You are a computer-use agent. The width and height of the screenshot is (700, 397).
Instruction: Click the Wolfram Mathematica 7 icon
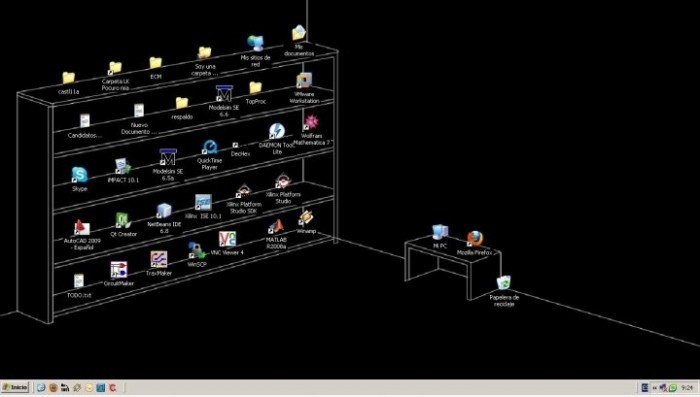coord(311,122)
